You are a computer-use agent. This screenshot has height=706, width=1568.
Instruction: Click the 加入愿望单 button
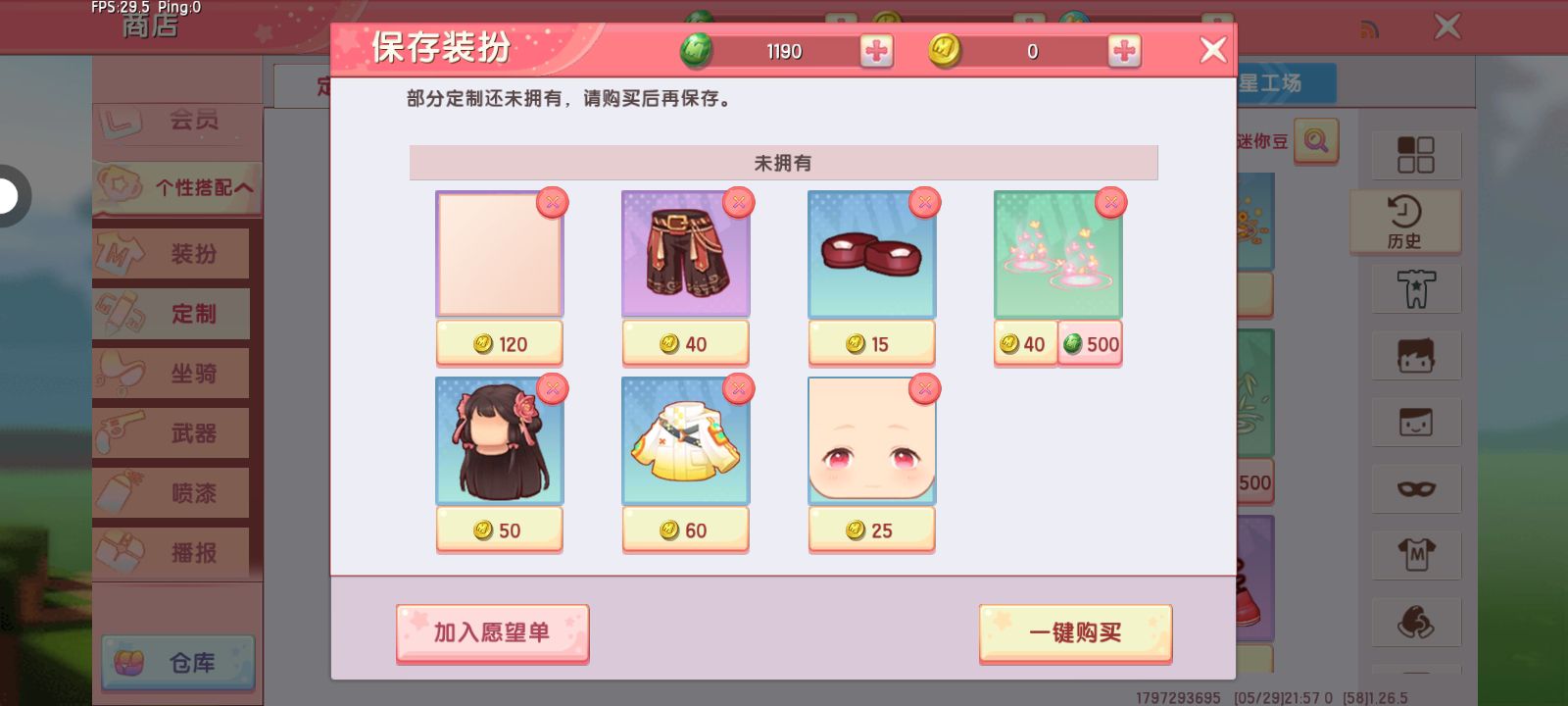pos(492,632)
